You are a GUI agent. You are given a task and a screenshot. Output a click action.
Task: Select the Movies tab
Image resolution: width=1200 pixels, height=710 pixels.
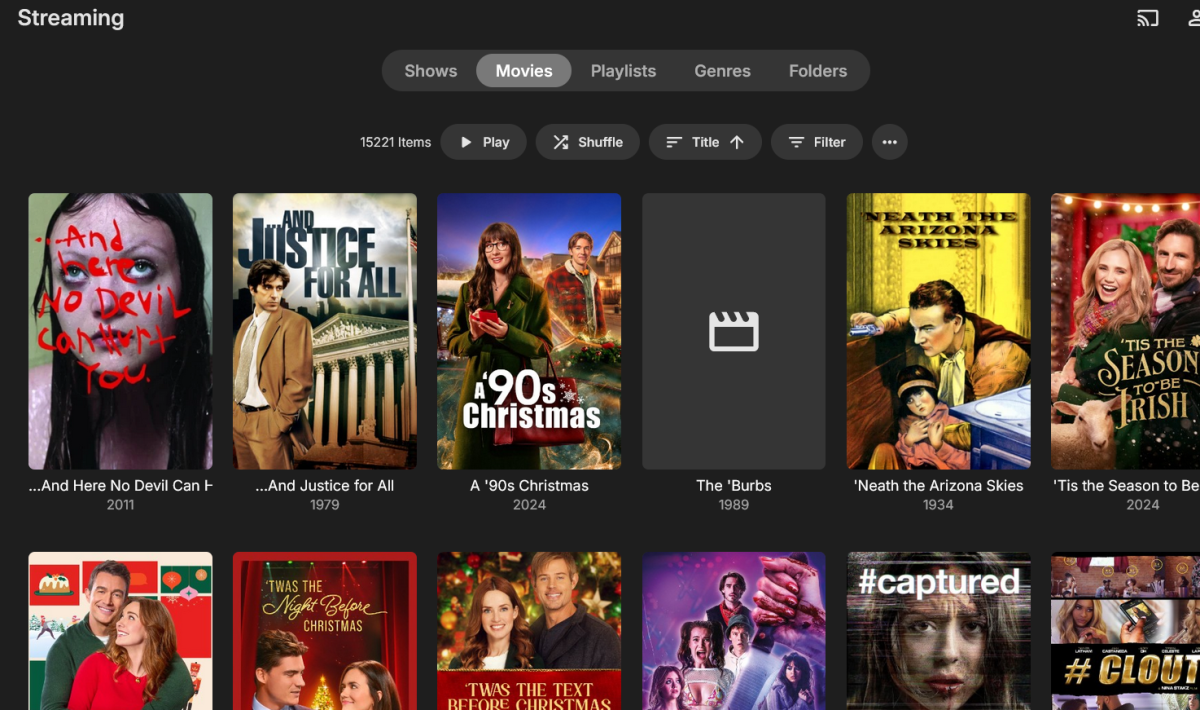click(524, 71)
